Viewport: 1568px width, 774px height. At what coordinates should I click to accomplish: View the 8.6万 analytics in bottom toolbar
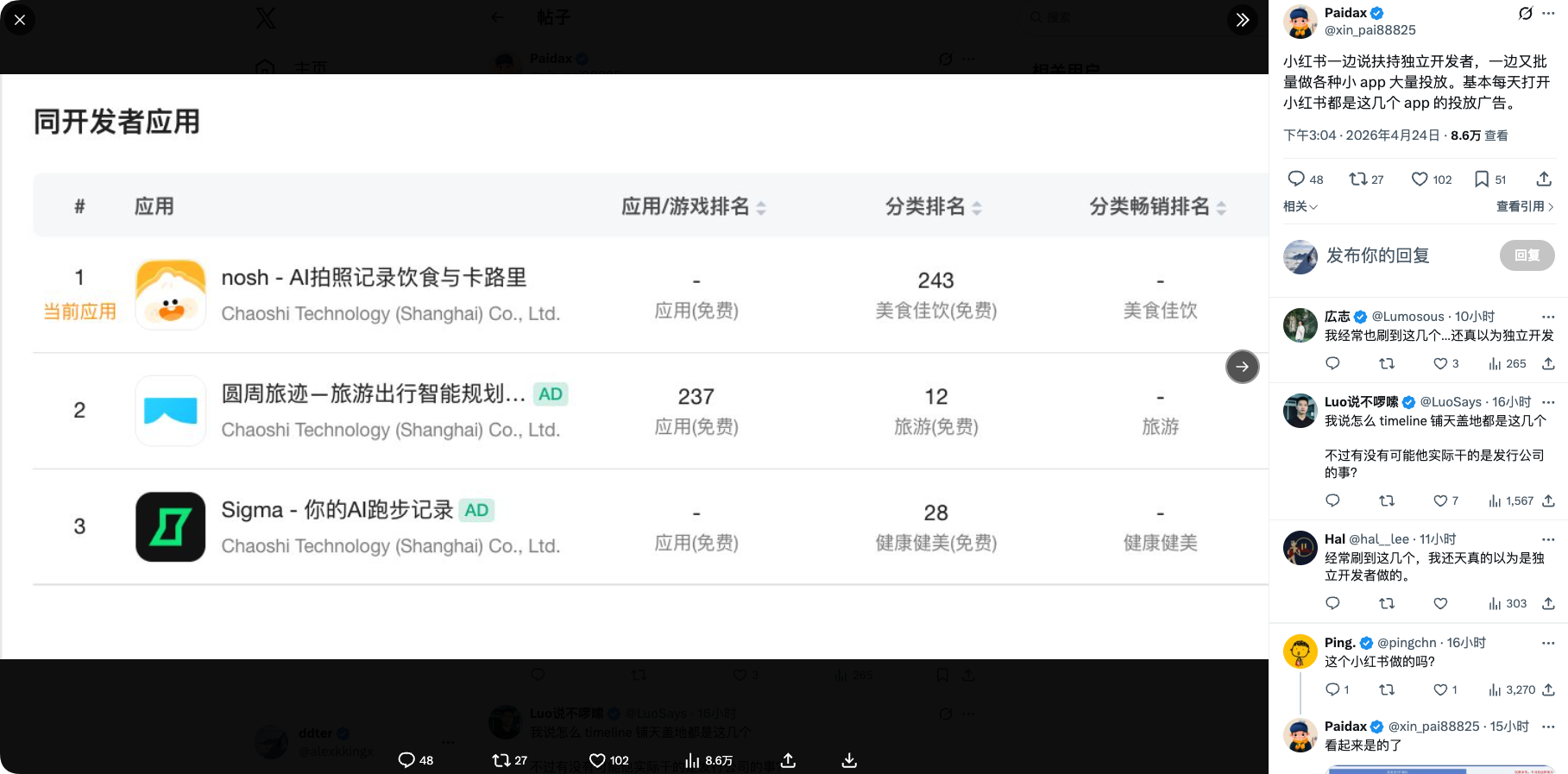pyautogui.click(x=708, y=760)
